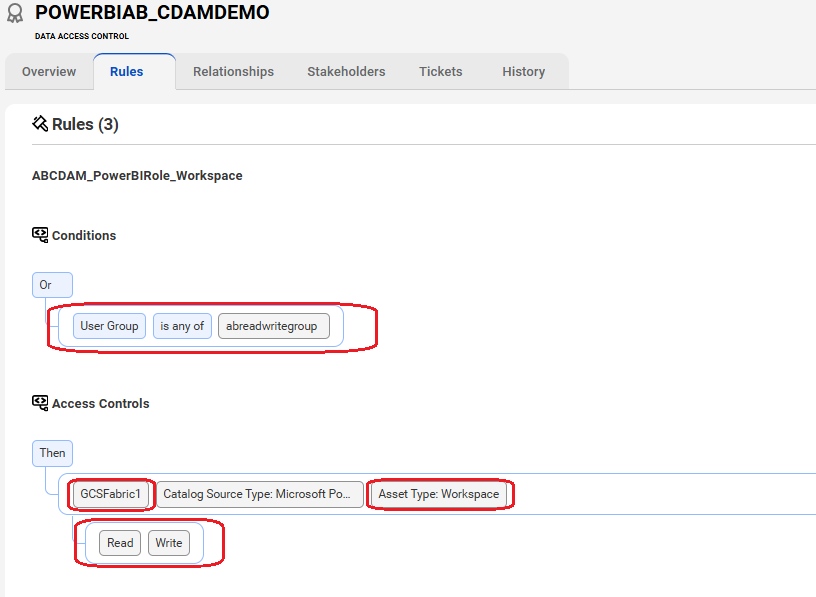Click the Access Controls heading text
Viewport: 816px width, 597px height.
point(100,403)
